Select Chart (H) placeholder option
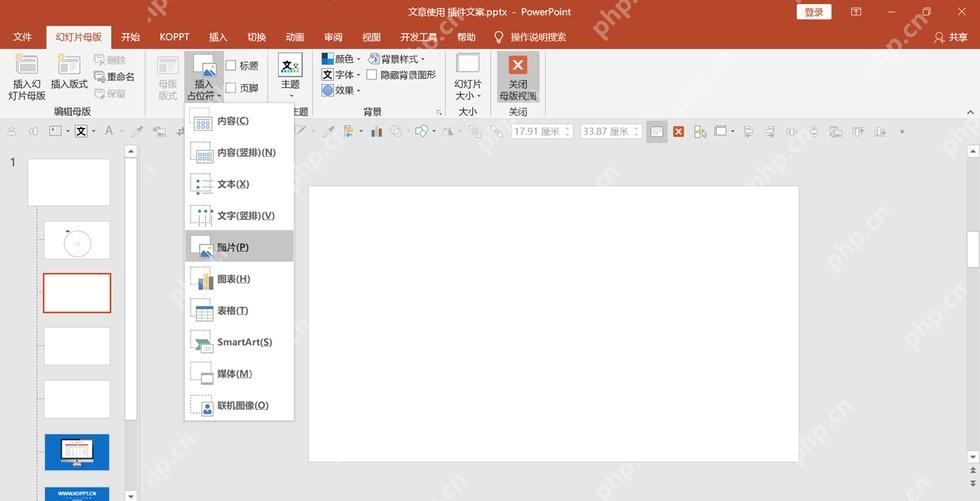Image resolution: width=980 pixels, height=501 pixels. tap(239, 279)
